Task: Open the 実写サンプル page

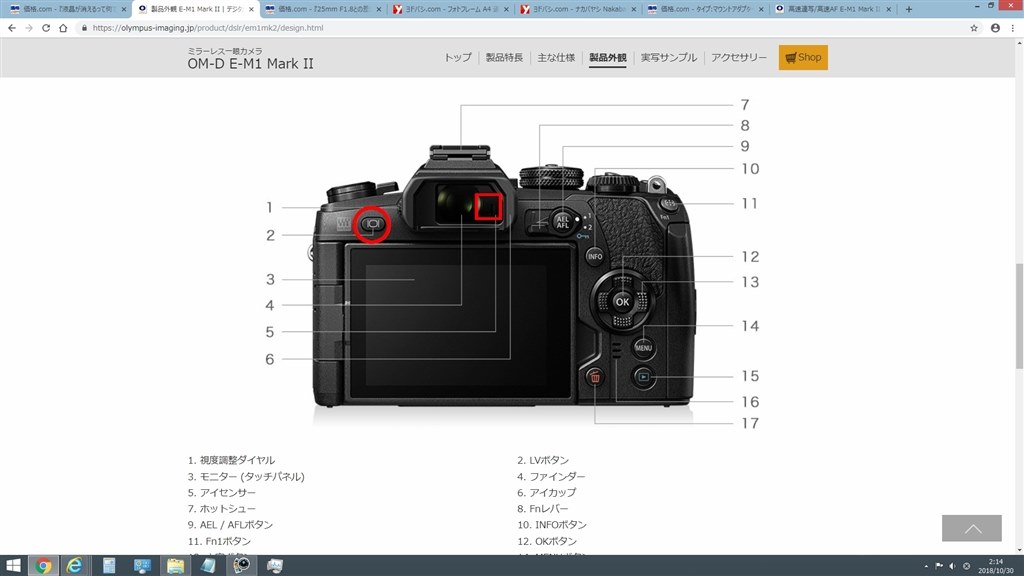Action: [x=669, y=57]
